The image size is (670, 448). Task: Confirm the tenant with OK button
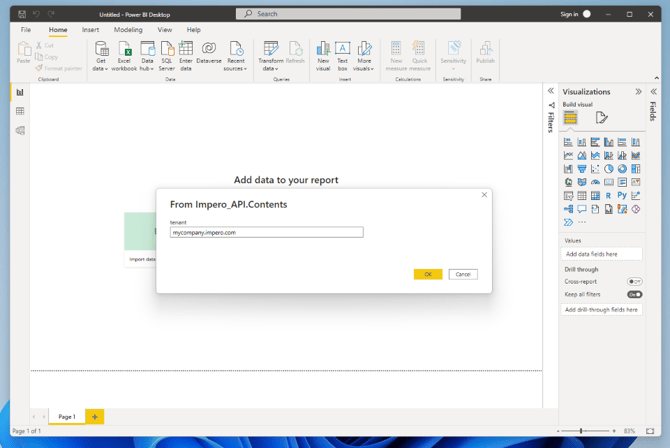[x=427, y=274]
